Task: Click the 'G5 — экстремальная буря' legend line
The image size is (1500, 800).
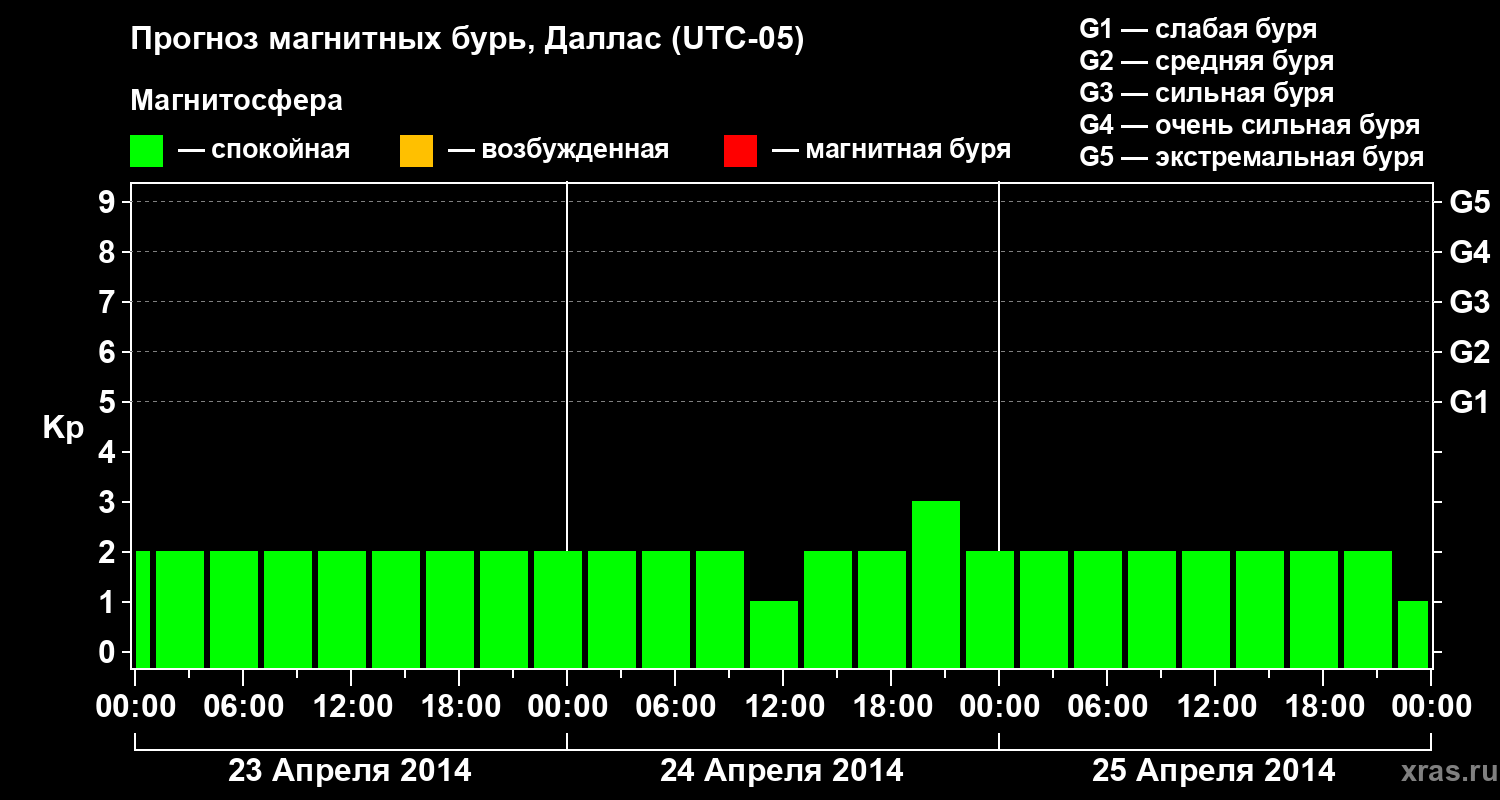Action: point(1252,157)
